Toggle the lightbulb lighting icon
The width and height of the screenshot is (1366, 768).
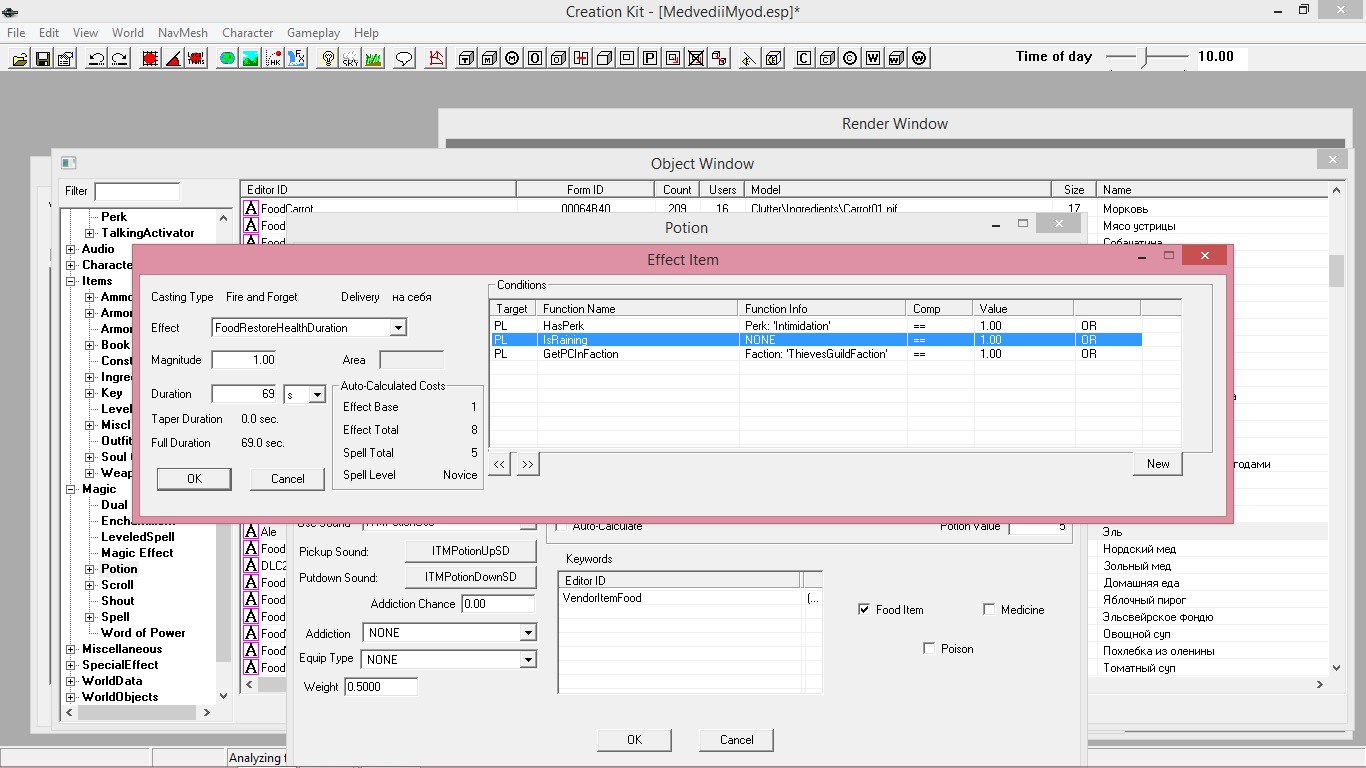point(327,59)
